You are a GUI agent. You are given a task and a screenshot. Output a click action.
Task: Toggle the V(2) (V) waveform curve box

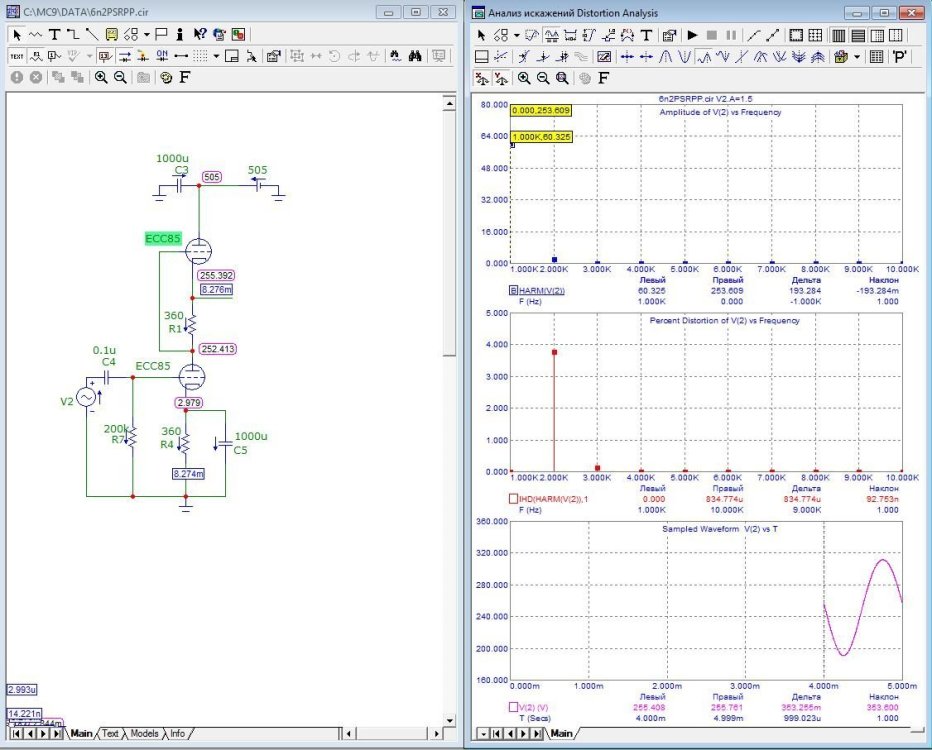(x=514, y=707)
